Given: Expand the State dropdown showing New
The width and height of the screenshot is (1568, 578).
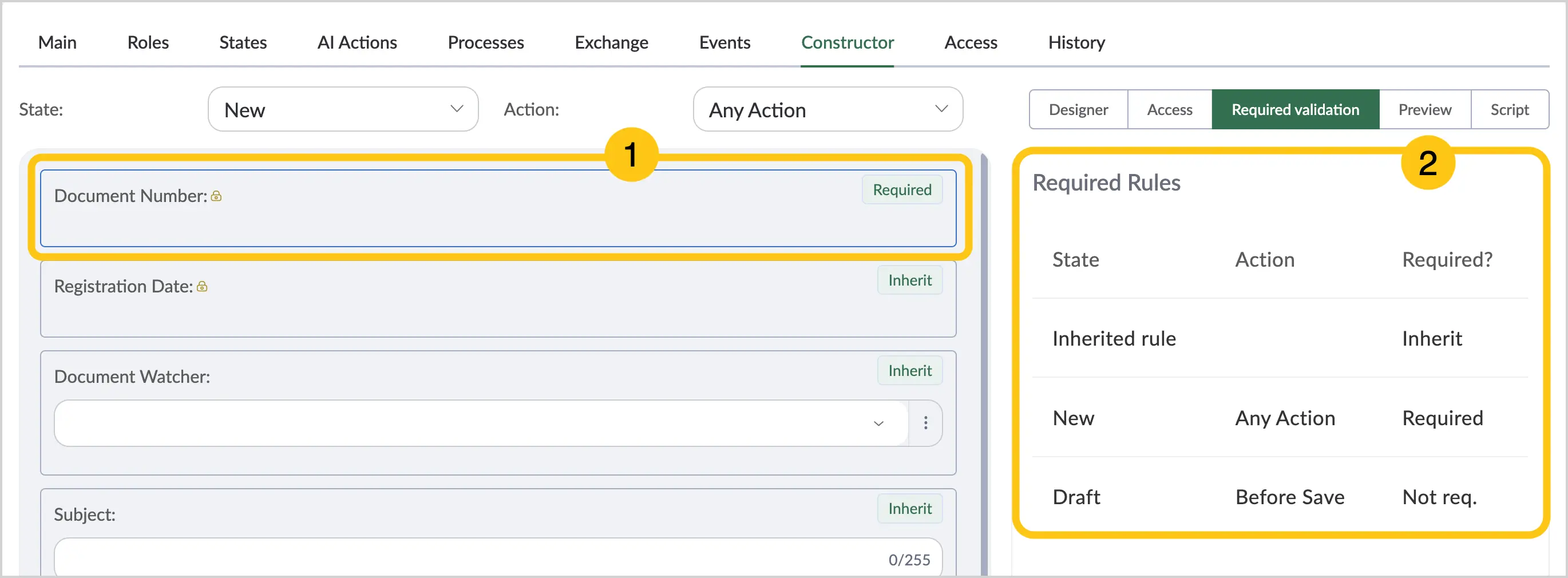Looking at the screenshot, I should [343, 109].
